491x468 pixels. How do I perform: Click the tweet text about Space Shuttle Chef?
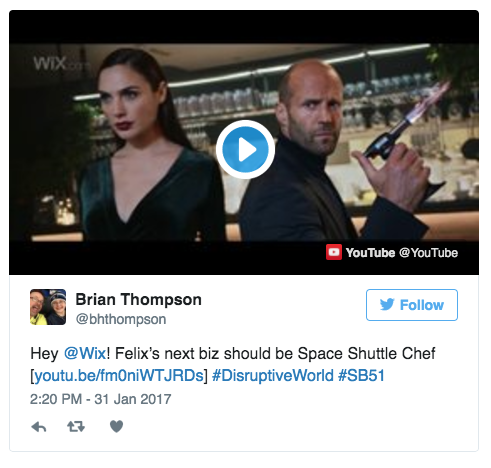point(233,364)
